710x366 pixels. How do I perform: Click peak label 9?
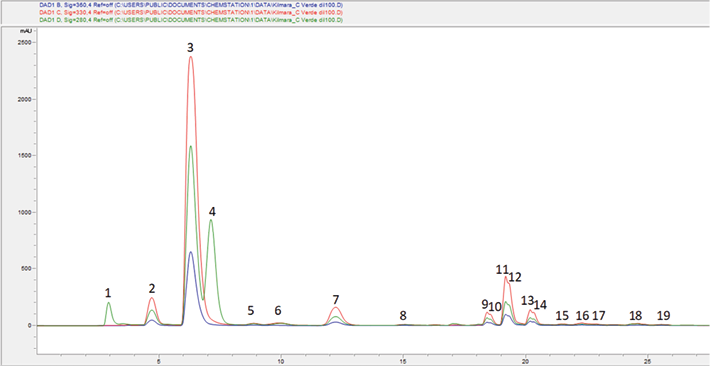pos(485,304)
